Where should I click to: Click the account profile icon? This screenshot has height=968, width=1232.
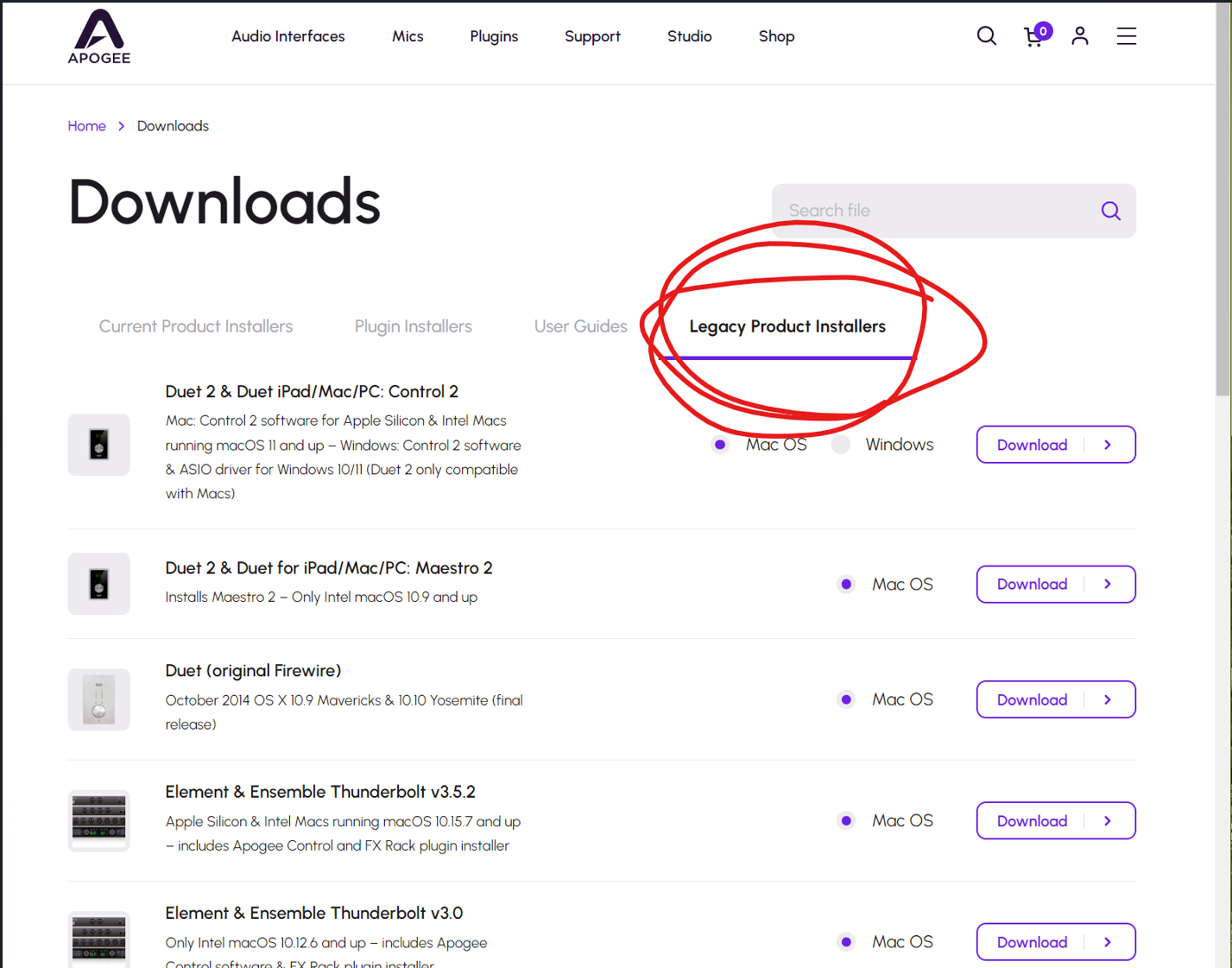coord(1079,36)
